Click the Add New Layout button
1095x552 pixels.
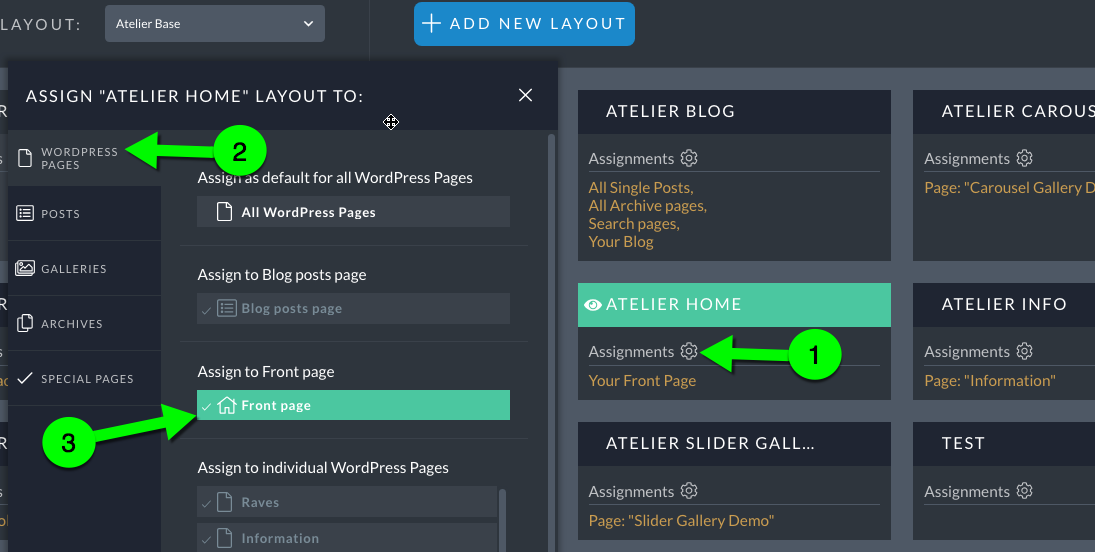pos(524,24)
